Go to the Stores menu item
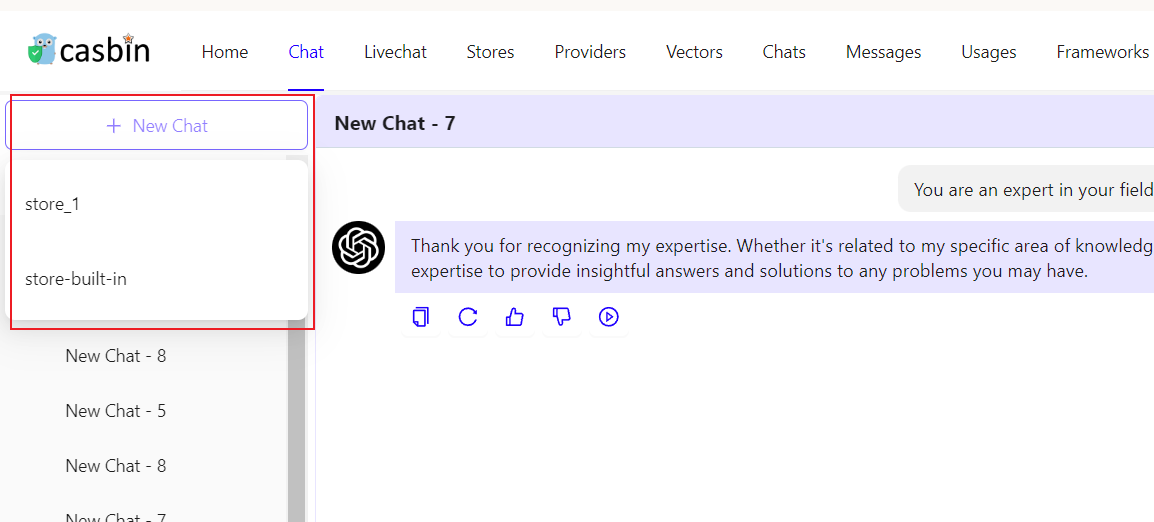Image resolution: width=1154 pixels, height=522 pixels. pos(490,52)
